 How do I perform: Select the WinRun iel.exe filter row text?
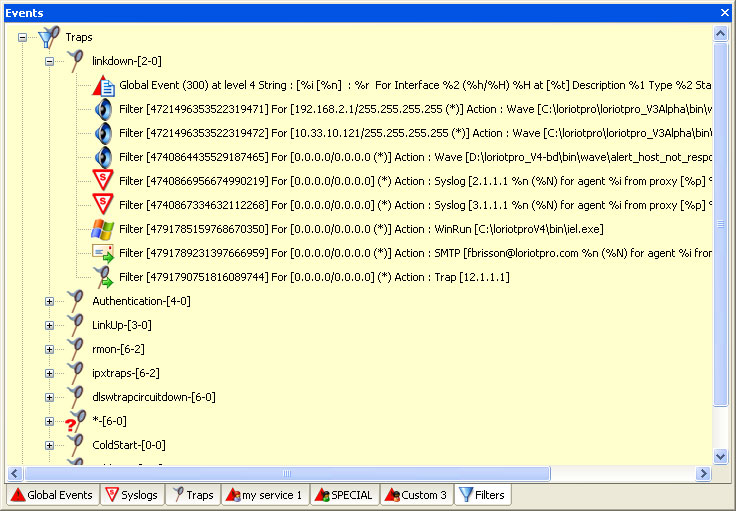[x=361, y=229]
